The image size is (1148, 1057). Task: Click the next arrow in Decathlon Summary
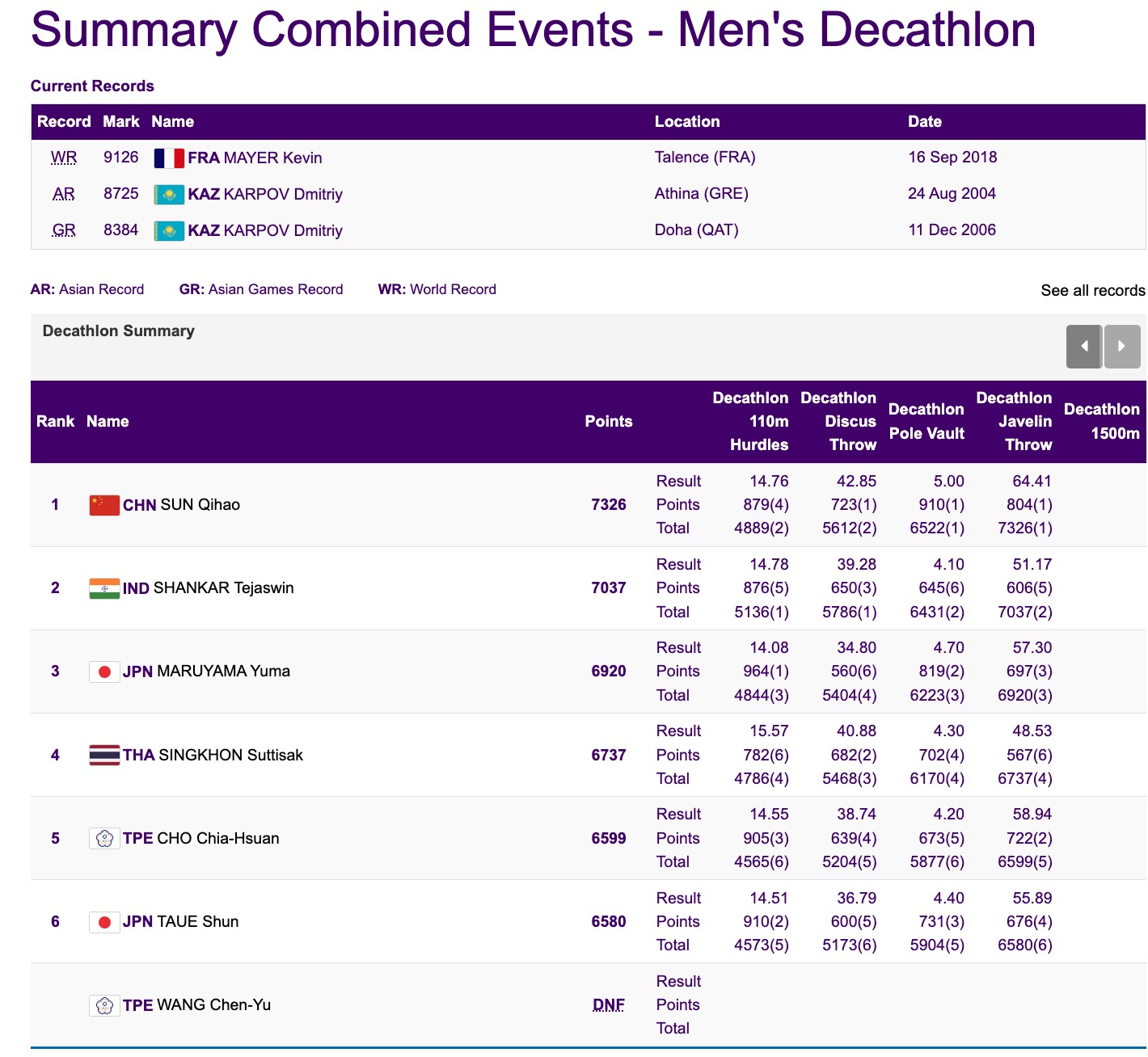click(x=1122, y=347)
